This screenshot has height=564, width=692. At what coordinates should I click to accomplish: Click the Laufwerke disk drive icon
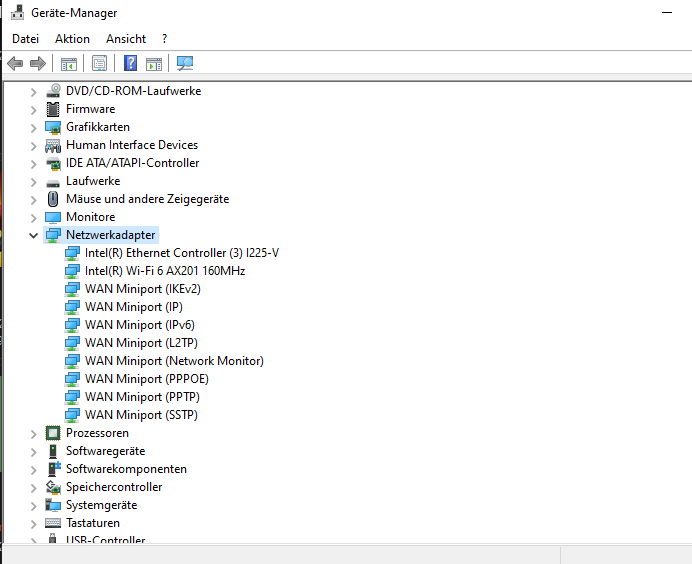point(53,182)
